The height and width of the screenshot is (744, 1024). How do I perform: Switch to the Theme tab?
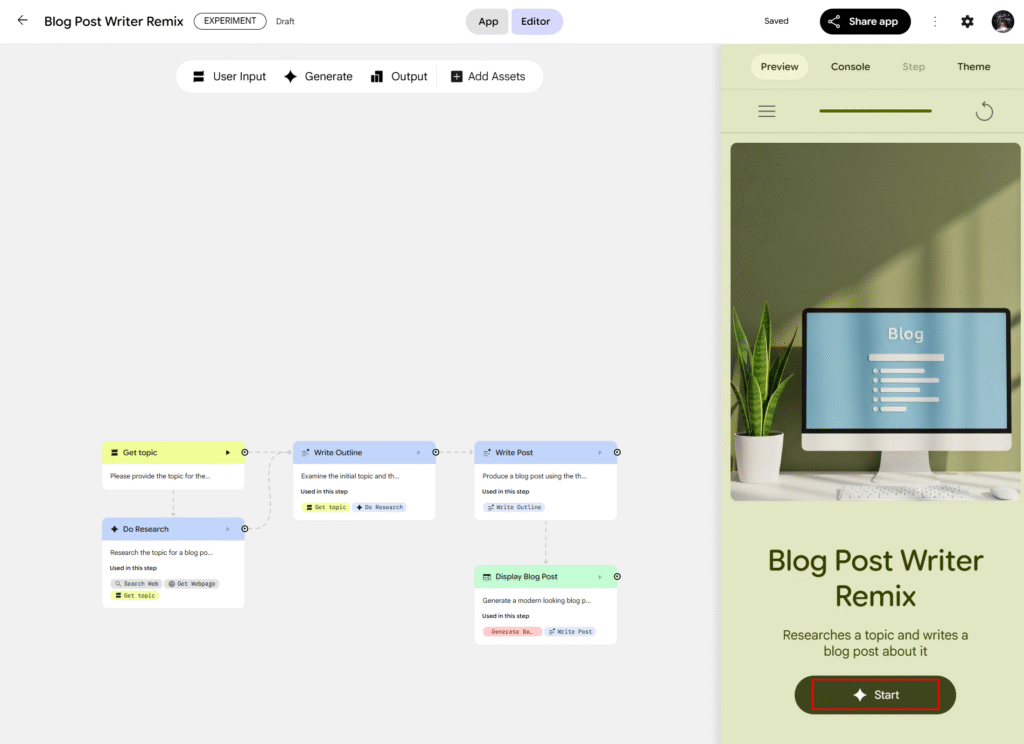(973, 67)
